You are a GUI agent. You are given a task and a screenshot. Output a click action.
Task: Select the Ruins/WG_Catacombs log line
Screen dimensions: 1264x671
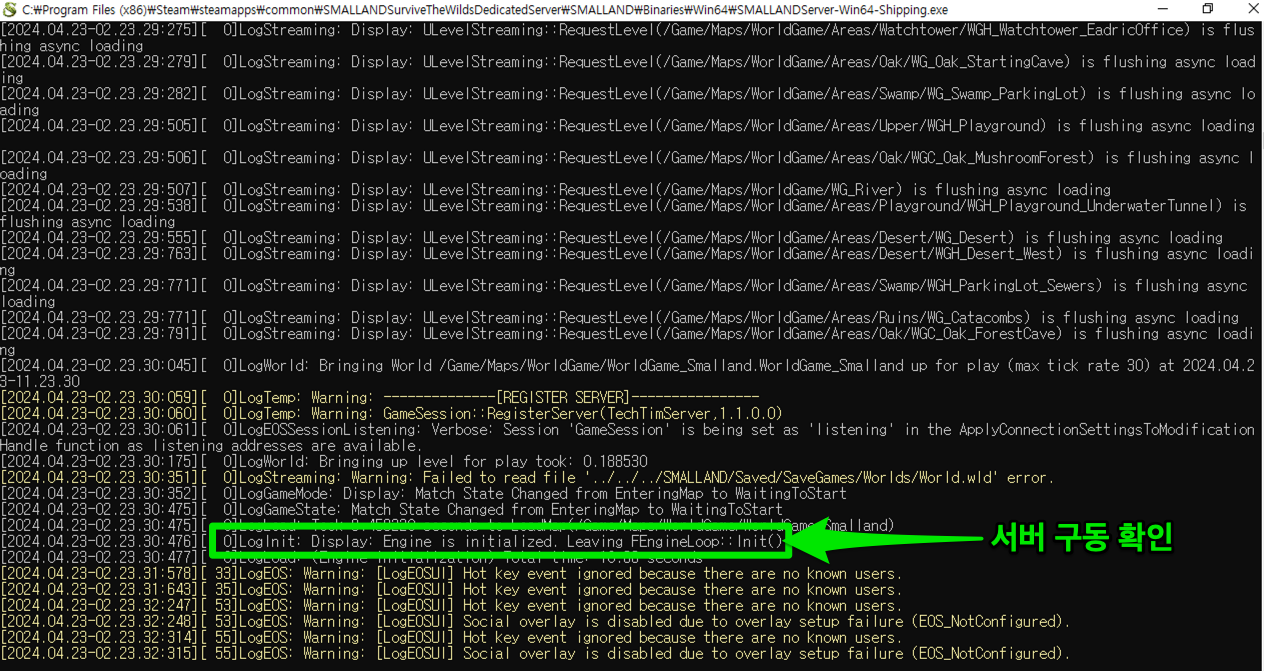click(x=620, y=318)
